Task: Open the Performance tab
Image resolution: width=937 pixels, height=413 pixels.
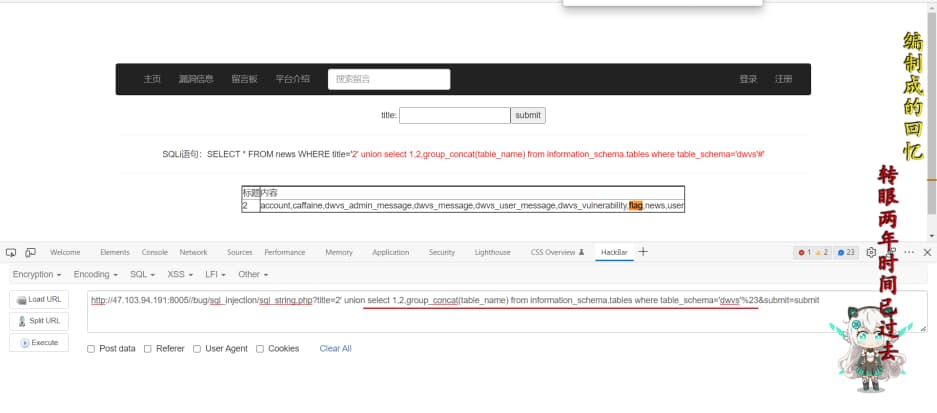Action: point(284,252)
